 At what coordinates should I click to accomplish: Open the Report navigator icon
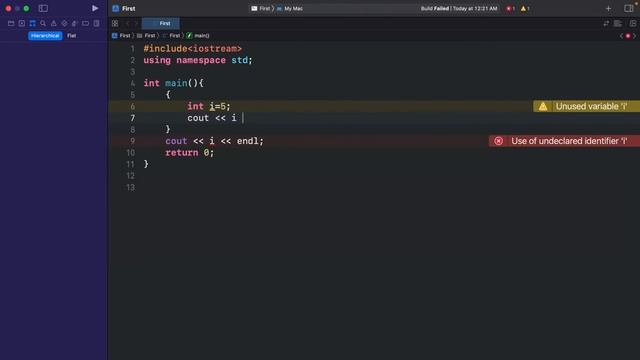pos(96,24)
